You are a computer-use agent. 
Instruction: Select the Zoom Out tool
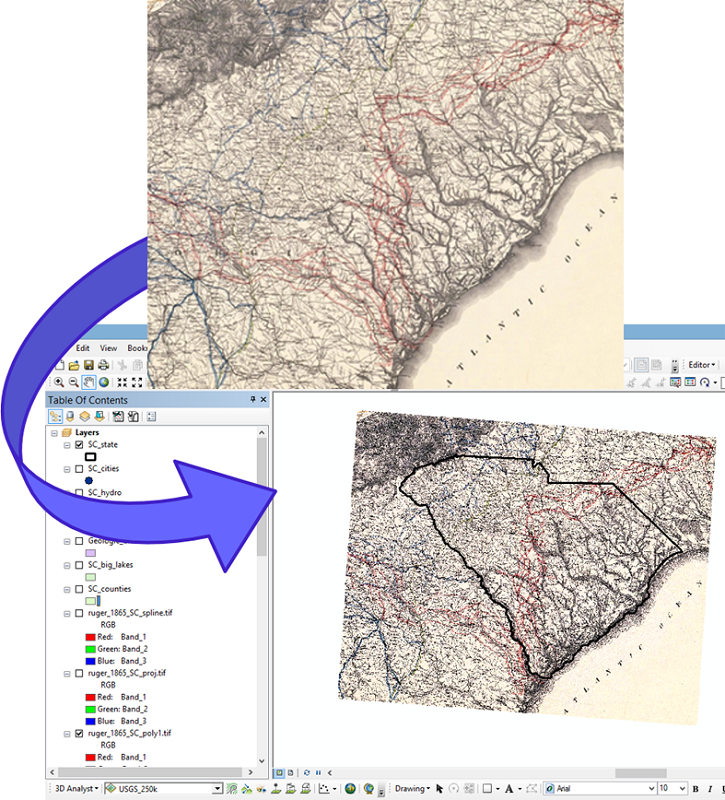73,381
